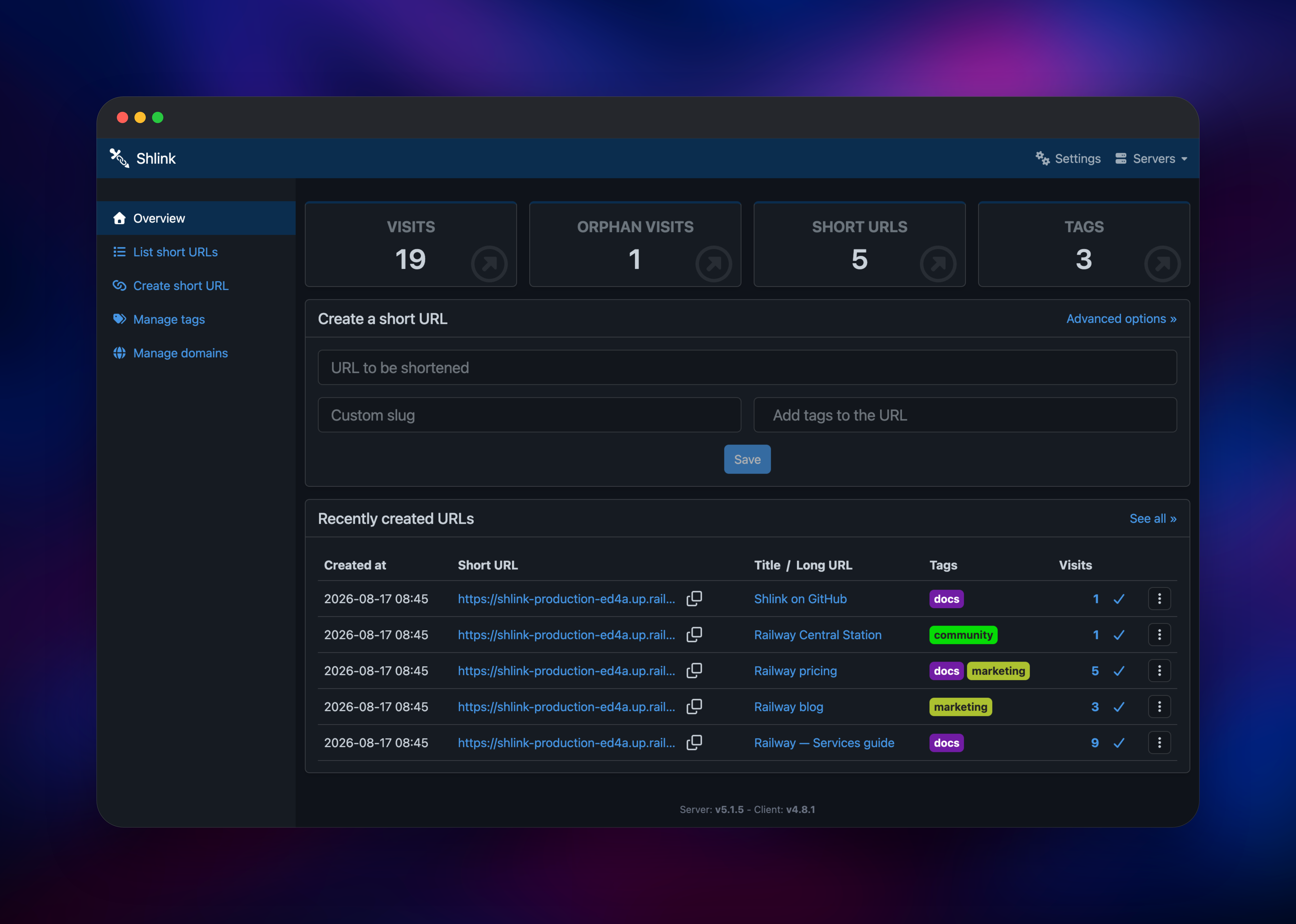Open visits count 5 for Railway pricing

tap(1095, 671)
